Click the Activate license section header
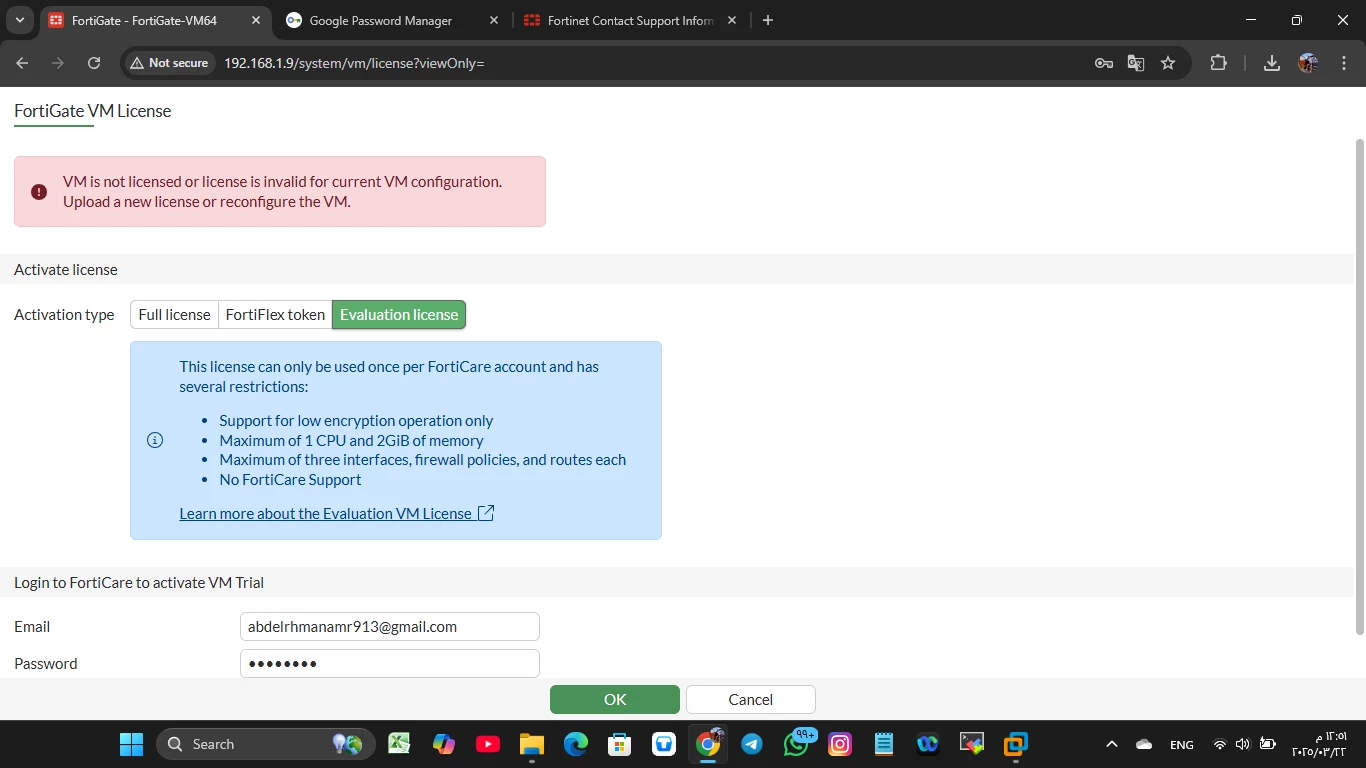Image resolution: width=1366 pixels, height=768 pixels. (66, 270)
